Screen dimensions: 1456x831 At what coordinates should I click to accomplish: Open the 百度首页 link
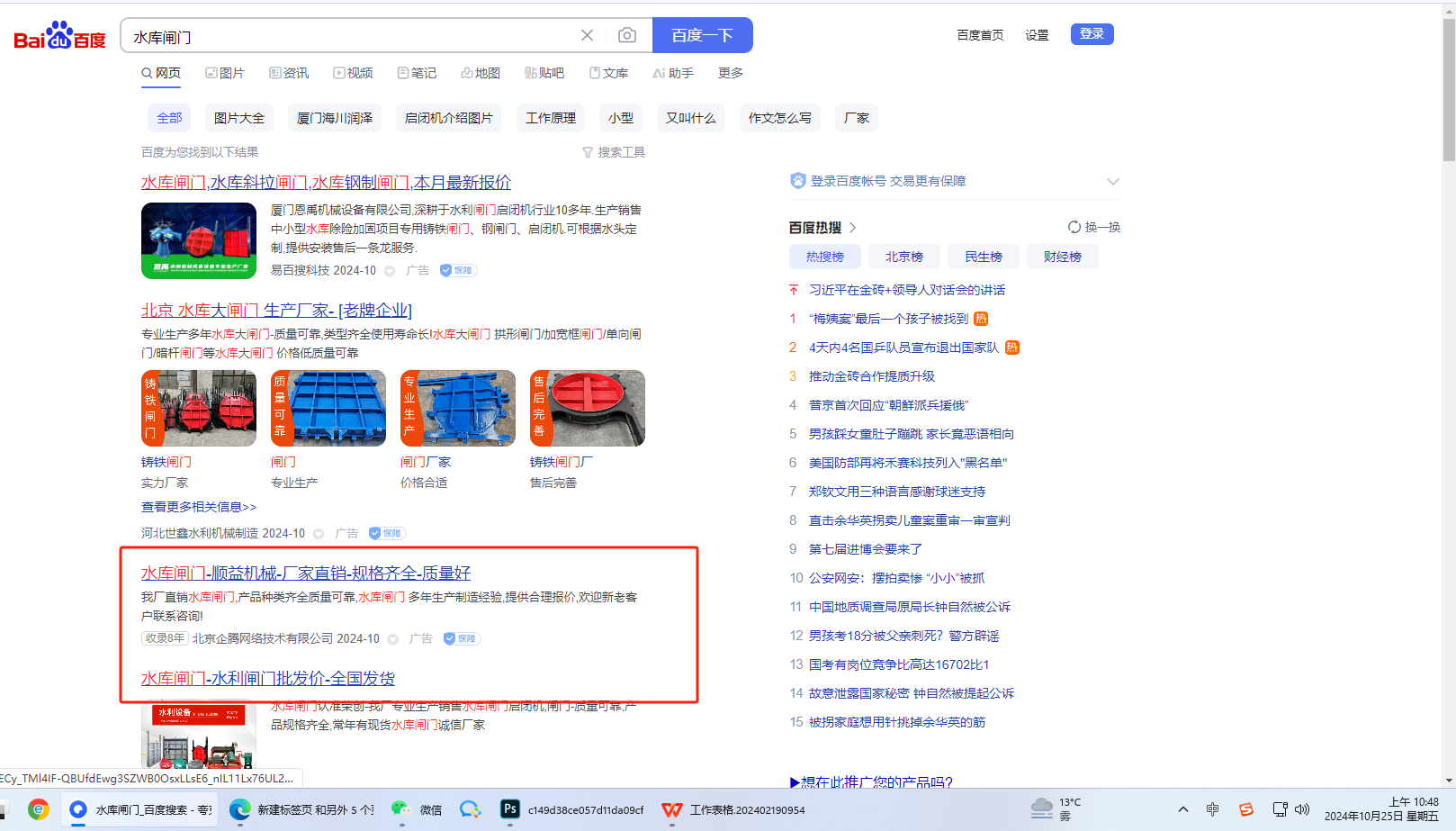(980, 35)
